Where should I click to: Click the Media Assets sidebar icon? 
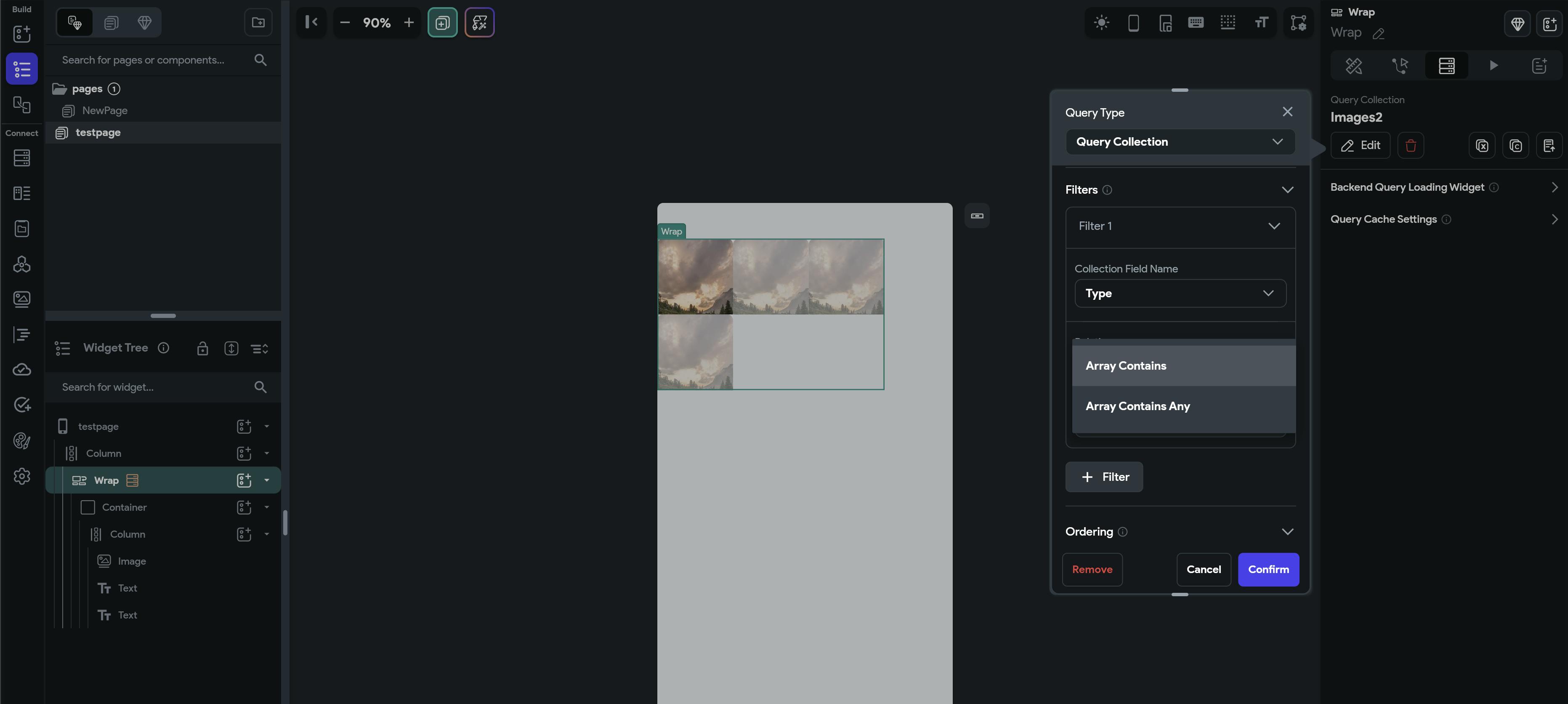pos(22,299)
